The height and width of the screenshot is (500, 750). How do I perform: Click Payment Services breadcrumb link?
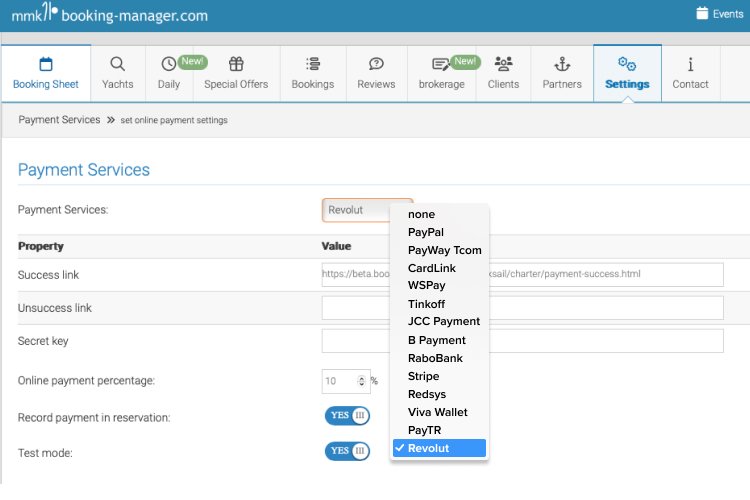point(59,120)
